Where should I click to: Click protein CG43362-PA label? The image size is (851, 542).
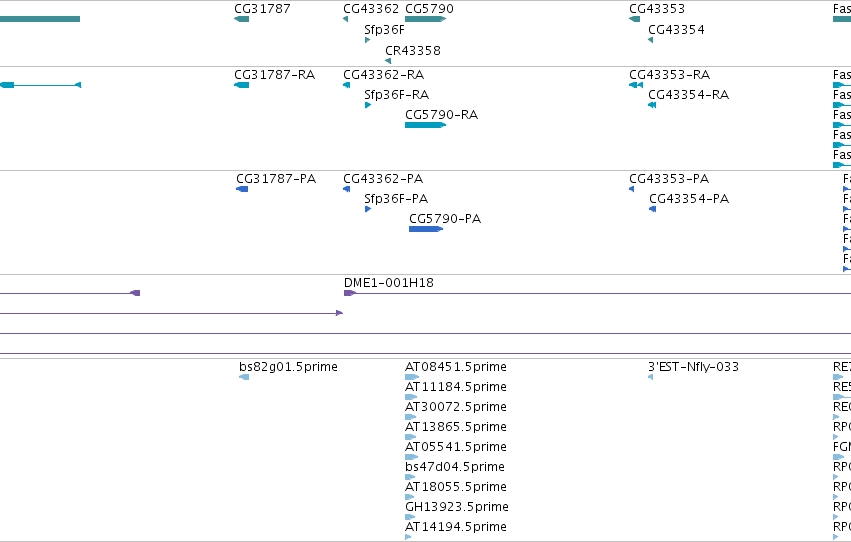click(x=383, y=179)
